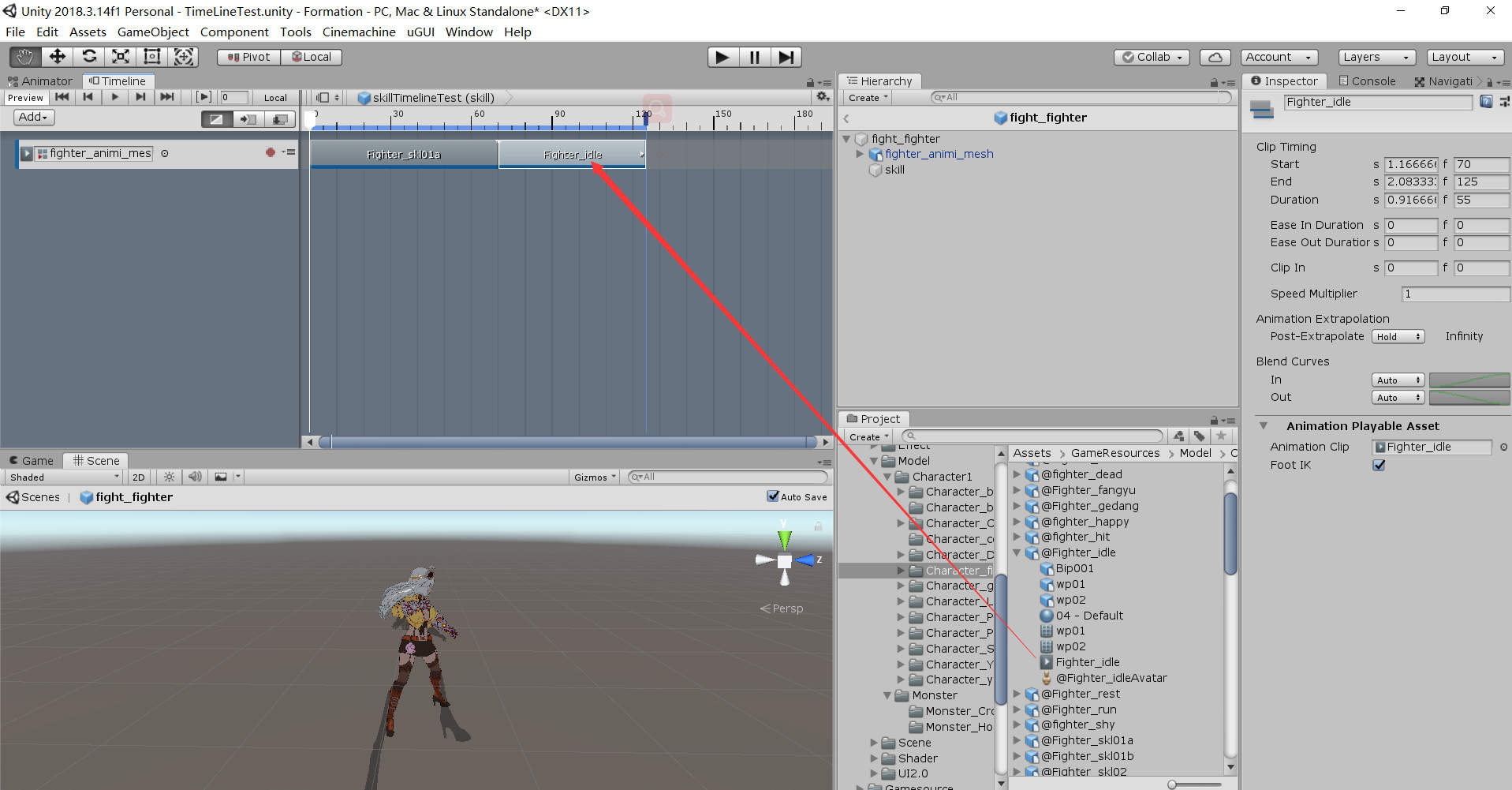Select the Ripple edit mode in Timeline
1512x790 pixels.
(x=248, y=119)
